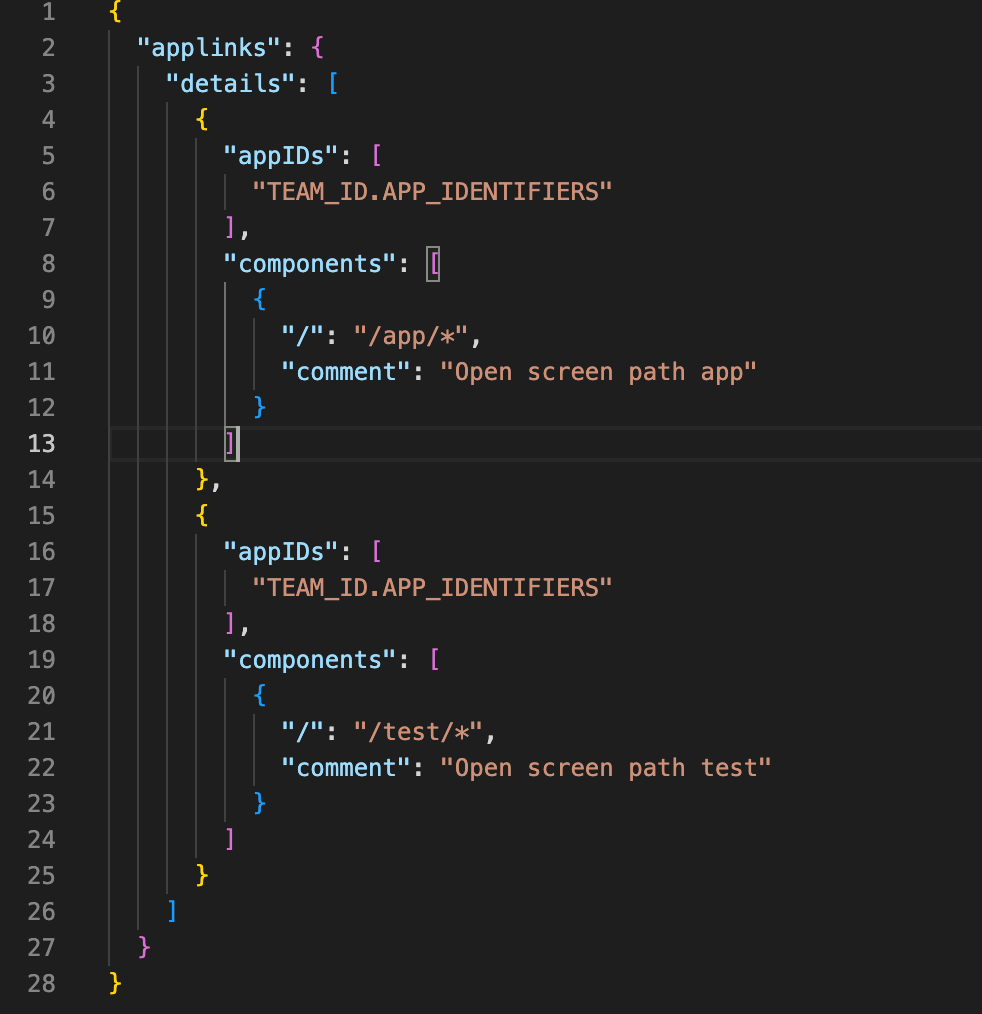Image resolution: width=982 pixels, height=1014 pixels.
Task: Click the "comment" key on line 11
Action: click(x=346, y=372)
